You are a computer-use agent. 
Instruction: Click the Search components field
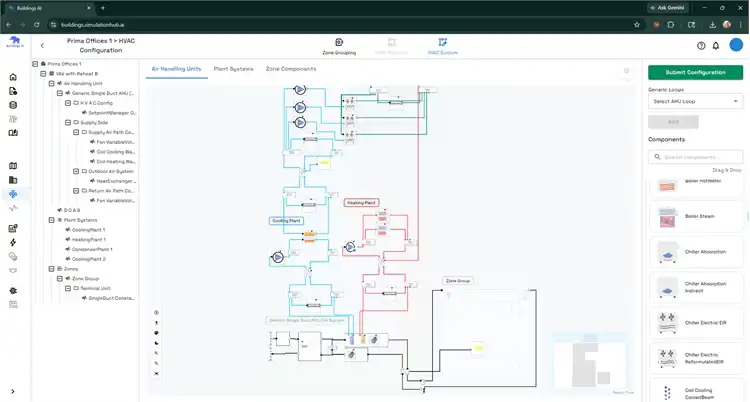(695, 157)
